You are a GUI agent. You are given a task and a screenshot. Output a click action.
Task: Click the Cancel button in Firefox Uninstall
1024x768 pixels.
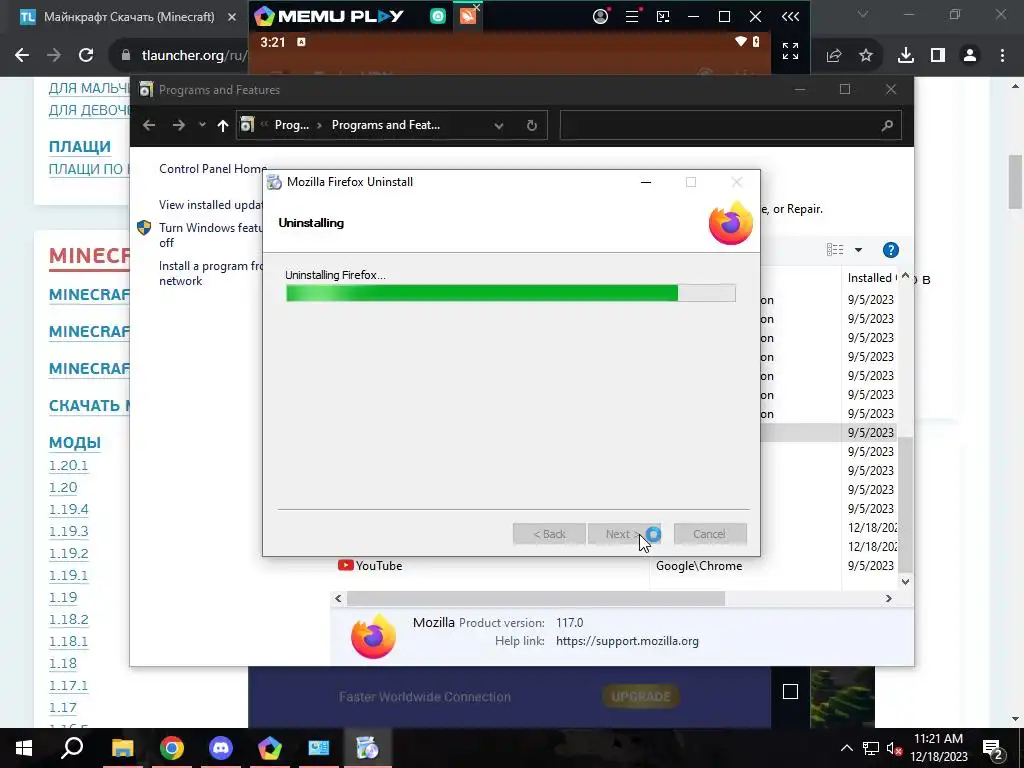(x=710, y=534)
